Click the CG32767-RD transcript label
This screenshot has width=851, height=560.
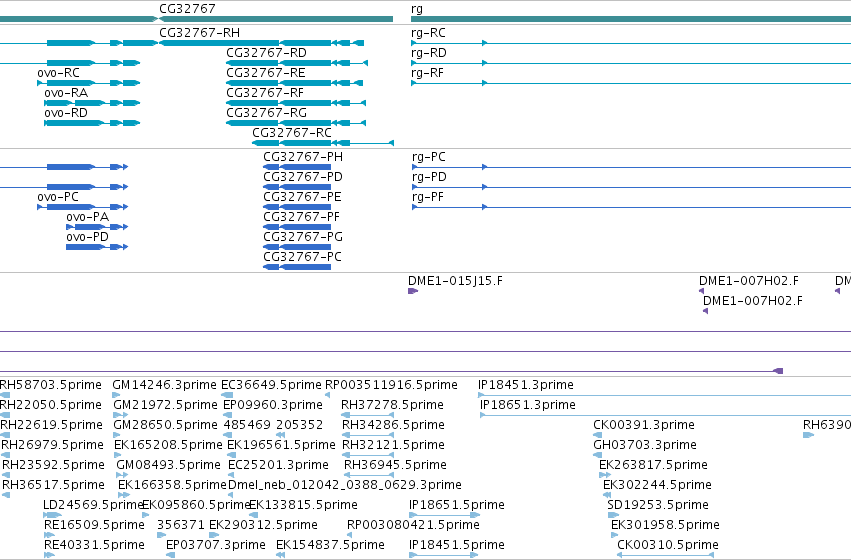point(266,53)
